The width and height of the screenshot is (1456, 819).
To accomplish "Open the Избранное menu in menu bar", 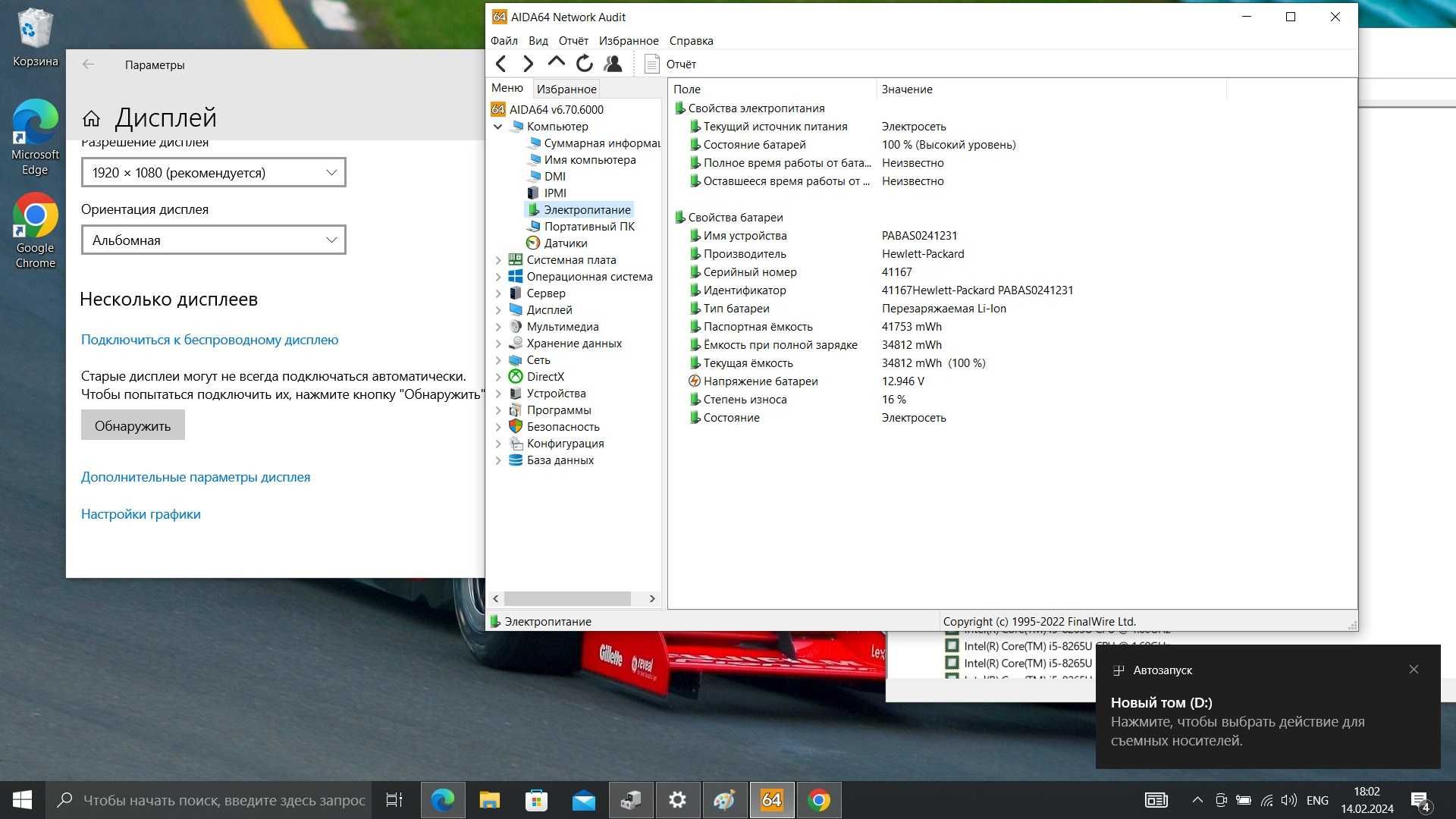I will tap(629, 41).
